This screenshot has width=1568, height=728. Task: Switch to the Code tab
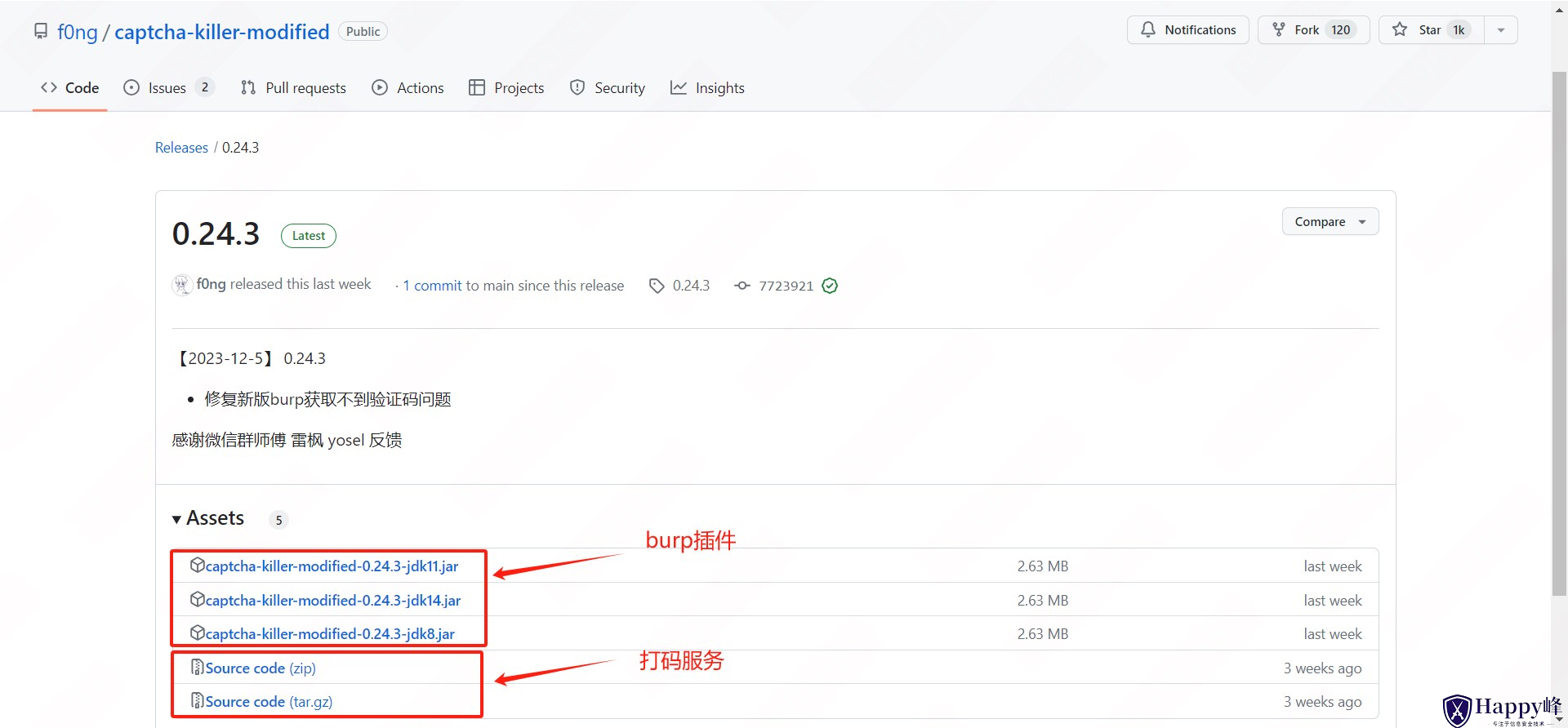coord(70,87)
